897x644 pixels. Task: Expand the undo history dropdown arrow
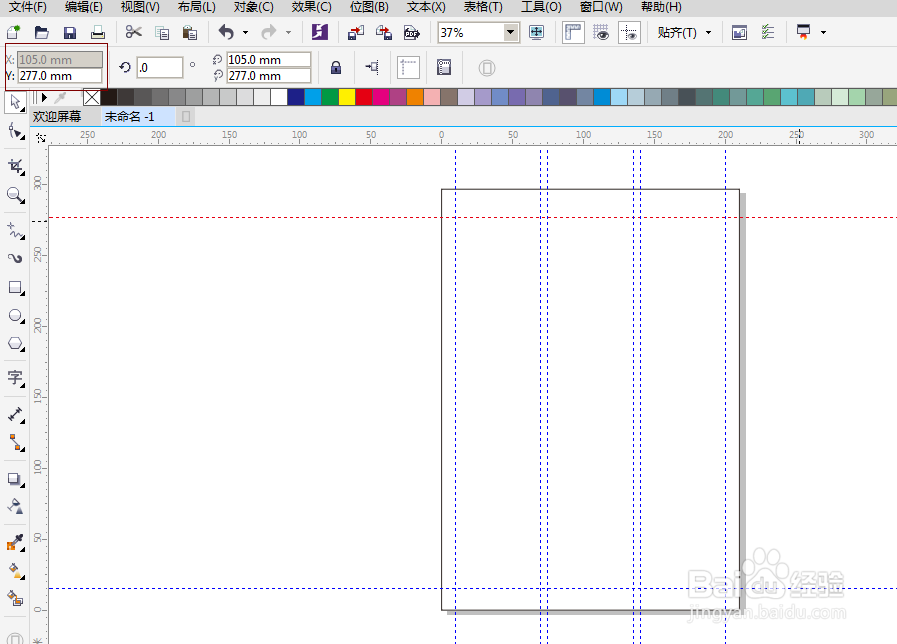(245, 33)
